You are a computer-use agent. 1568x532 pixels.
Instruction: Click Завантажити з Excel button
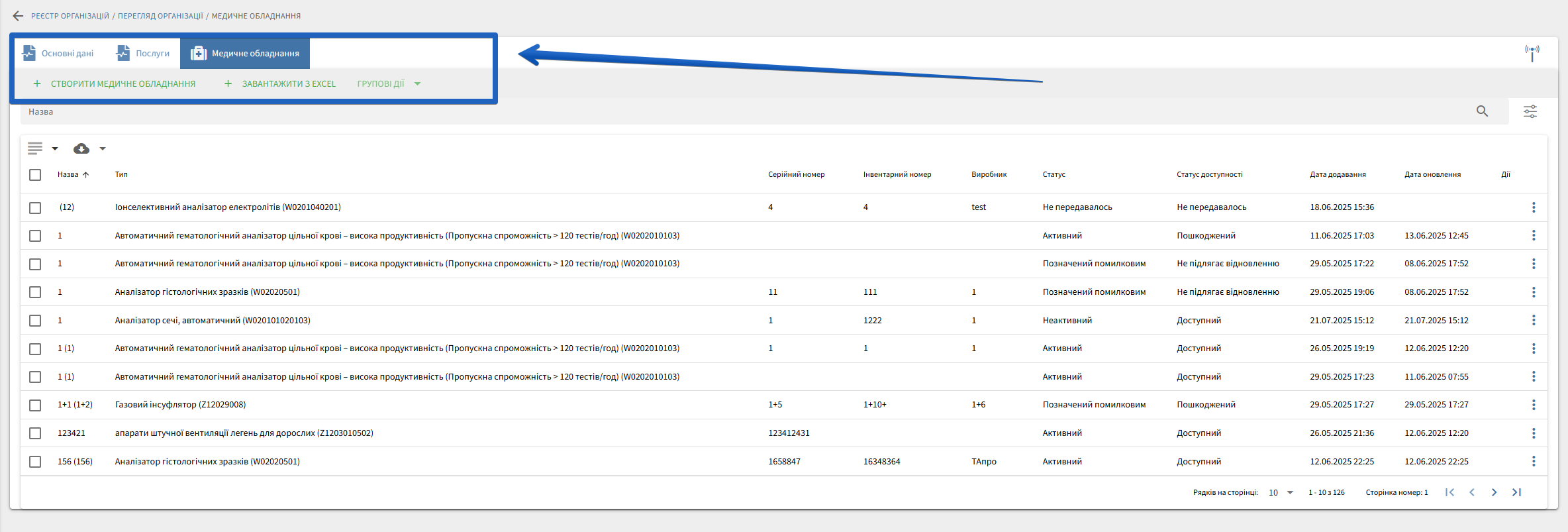(x=280, y=84)
